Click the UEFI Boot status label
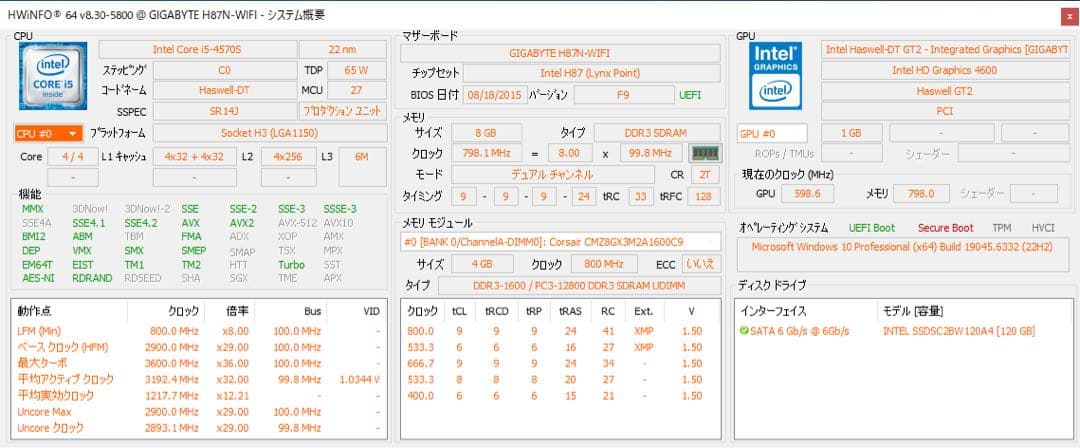Image resolution: width=1080 pixels, height=448 pixels. pyautogui.click(x=872, y=228)
